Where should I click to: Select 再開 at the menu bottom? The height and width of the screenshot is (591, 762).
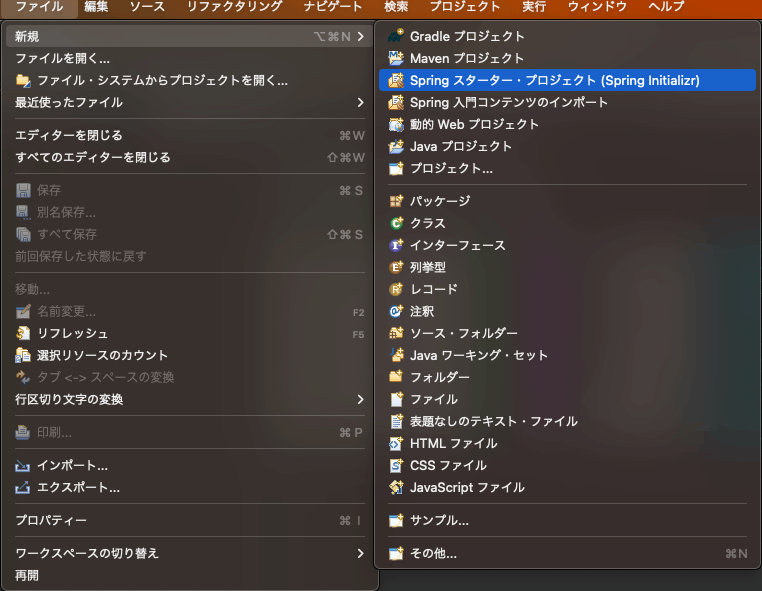pyautogui.click(x=190, y=575)
